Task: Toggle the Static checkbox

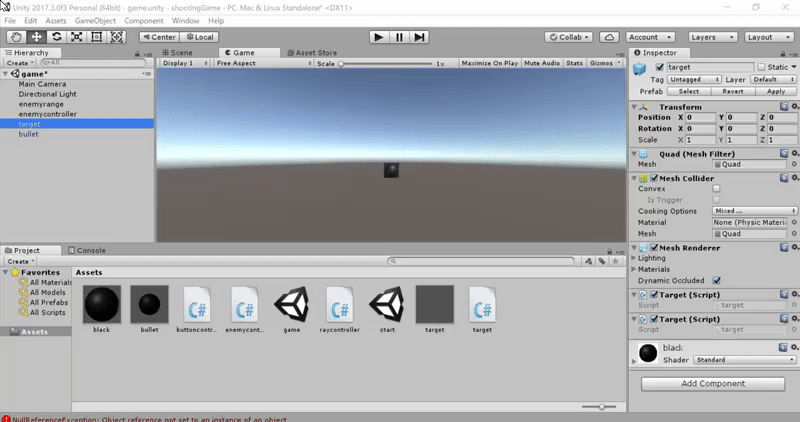Action: (761, 67)
